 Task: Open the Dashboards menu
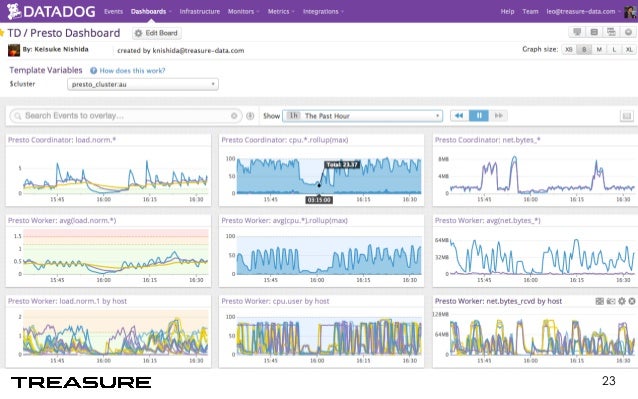click(x=151, y=11)
